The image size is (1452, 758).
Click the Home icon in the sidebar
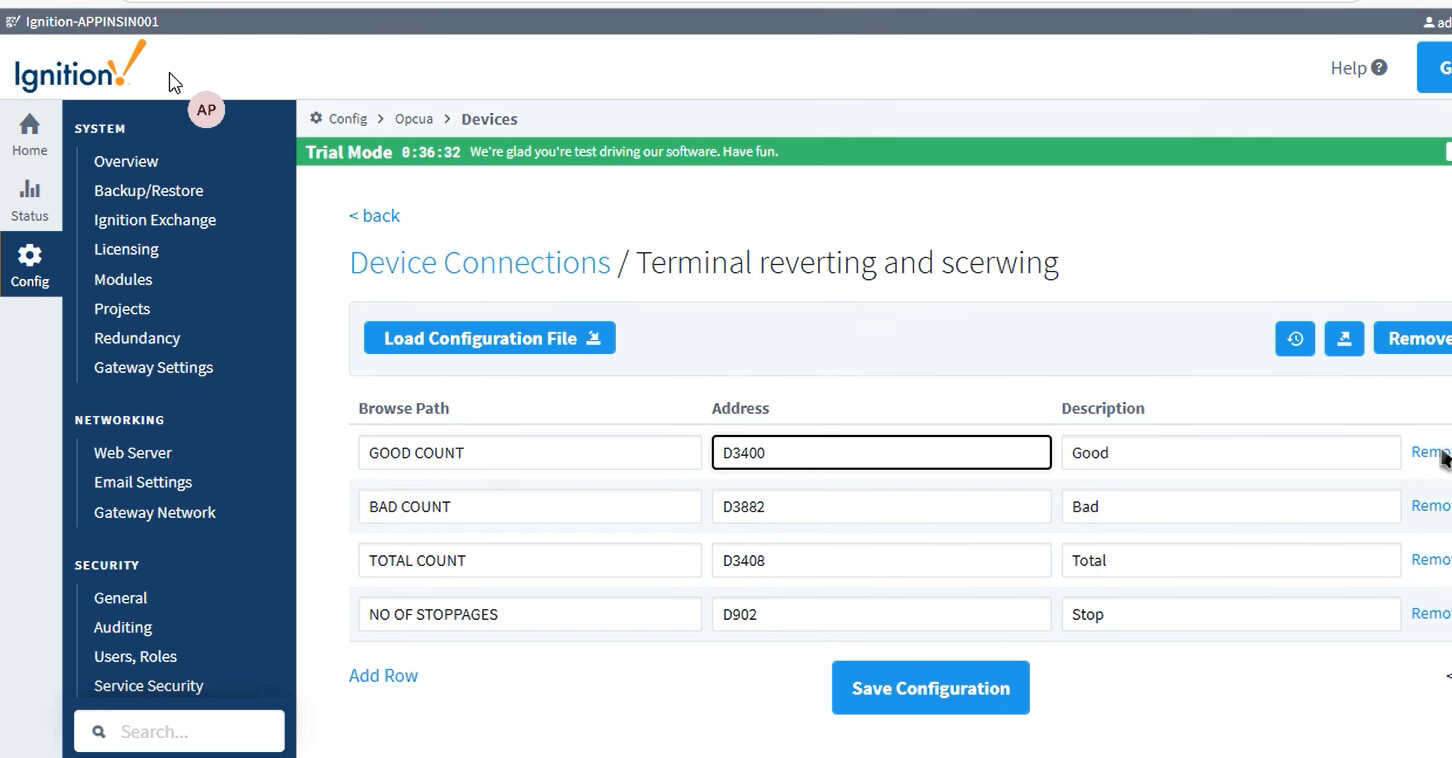tap(30, 125)
